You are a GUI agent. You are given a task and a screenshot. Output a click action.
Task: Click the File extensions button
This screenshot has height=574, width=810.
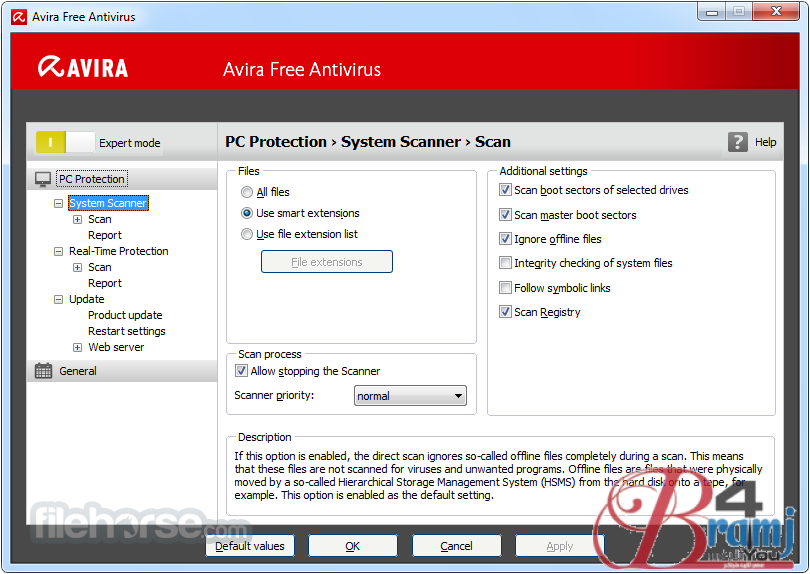[x=326, y=261]
